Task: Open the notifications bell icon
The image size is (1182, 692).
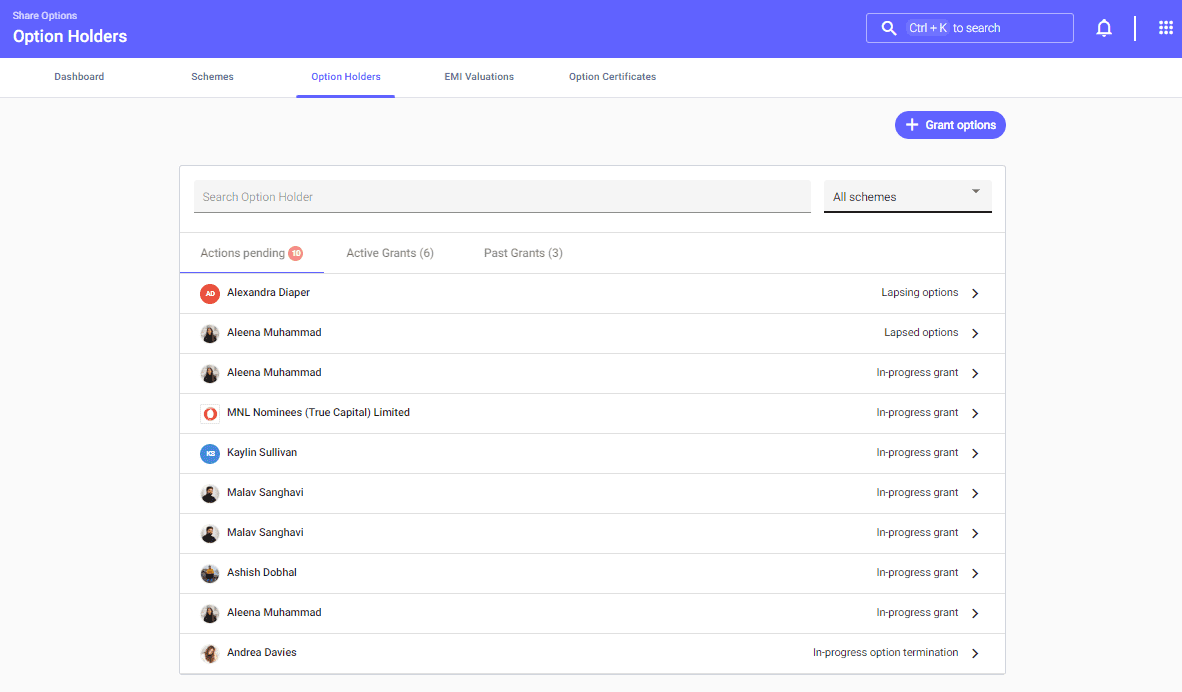Action: tap(1104, 27)
